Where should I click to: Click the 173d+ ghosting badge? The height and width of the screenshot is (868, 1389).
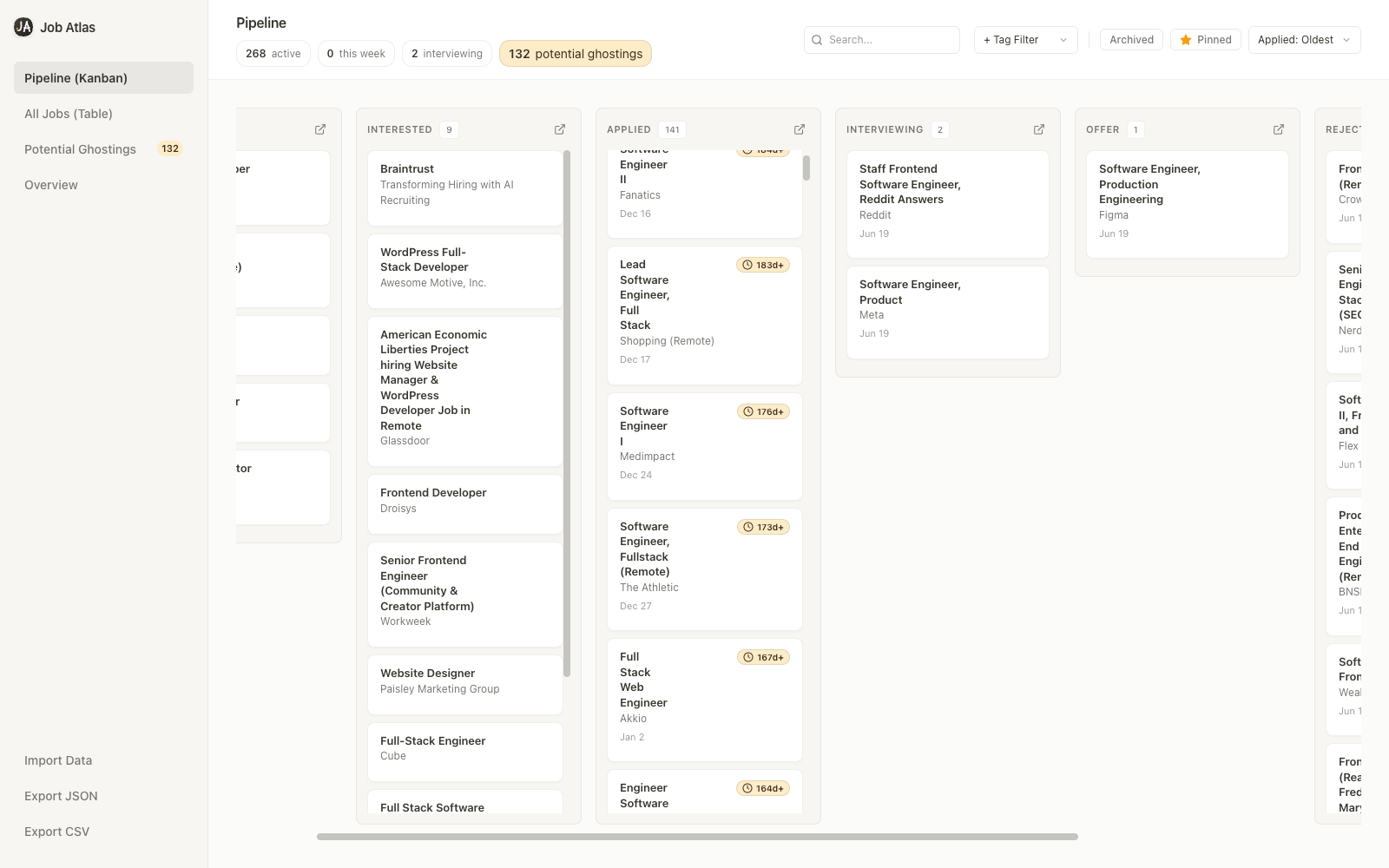tap(763, 527)
